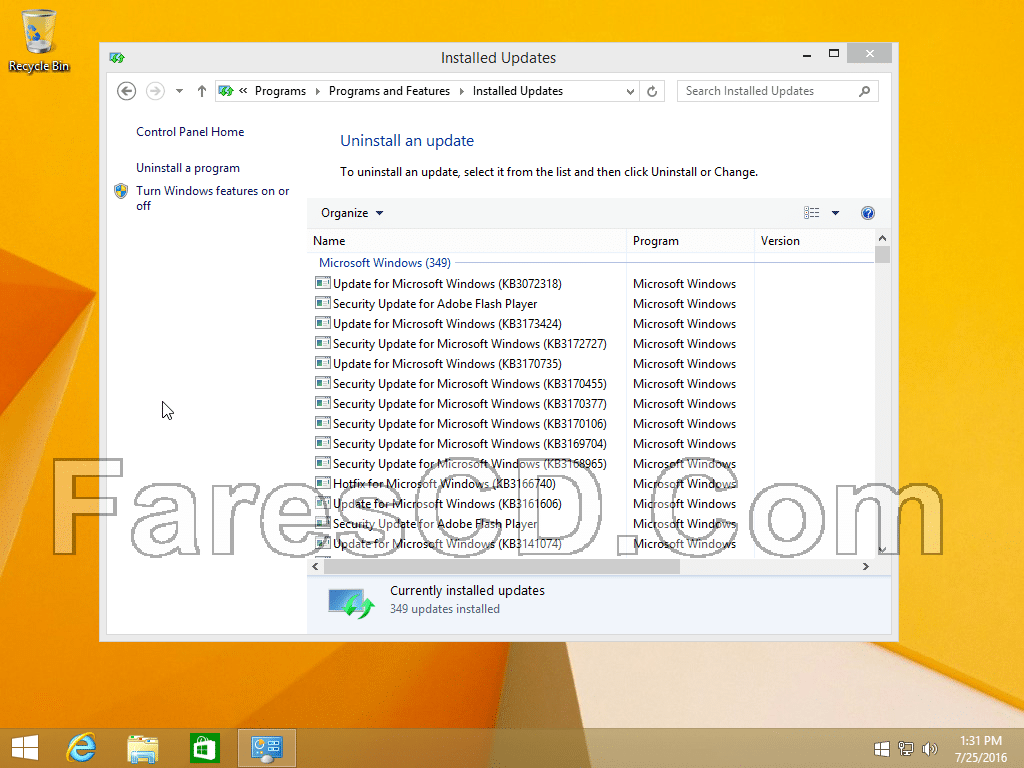The width and height of the screenshot is (1024, 768).
Task: Click the shield icon beside Windows features
Action: click(x=121, y=191)
